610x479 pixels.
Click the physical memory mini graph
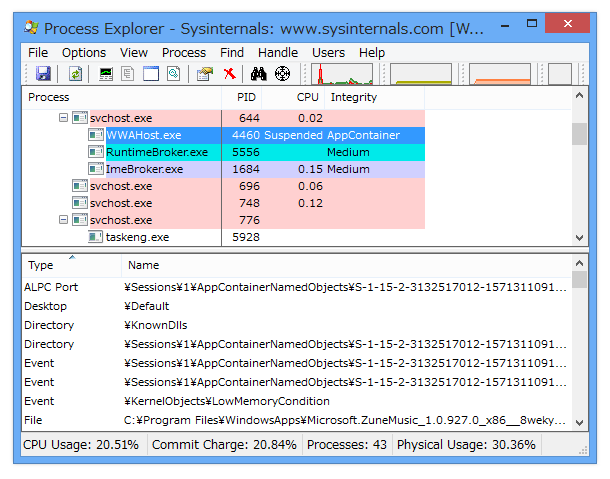click(x=500, y=74)
